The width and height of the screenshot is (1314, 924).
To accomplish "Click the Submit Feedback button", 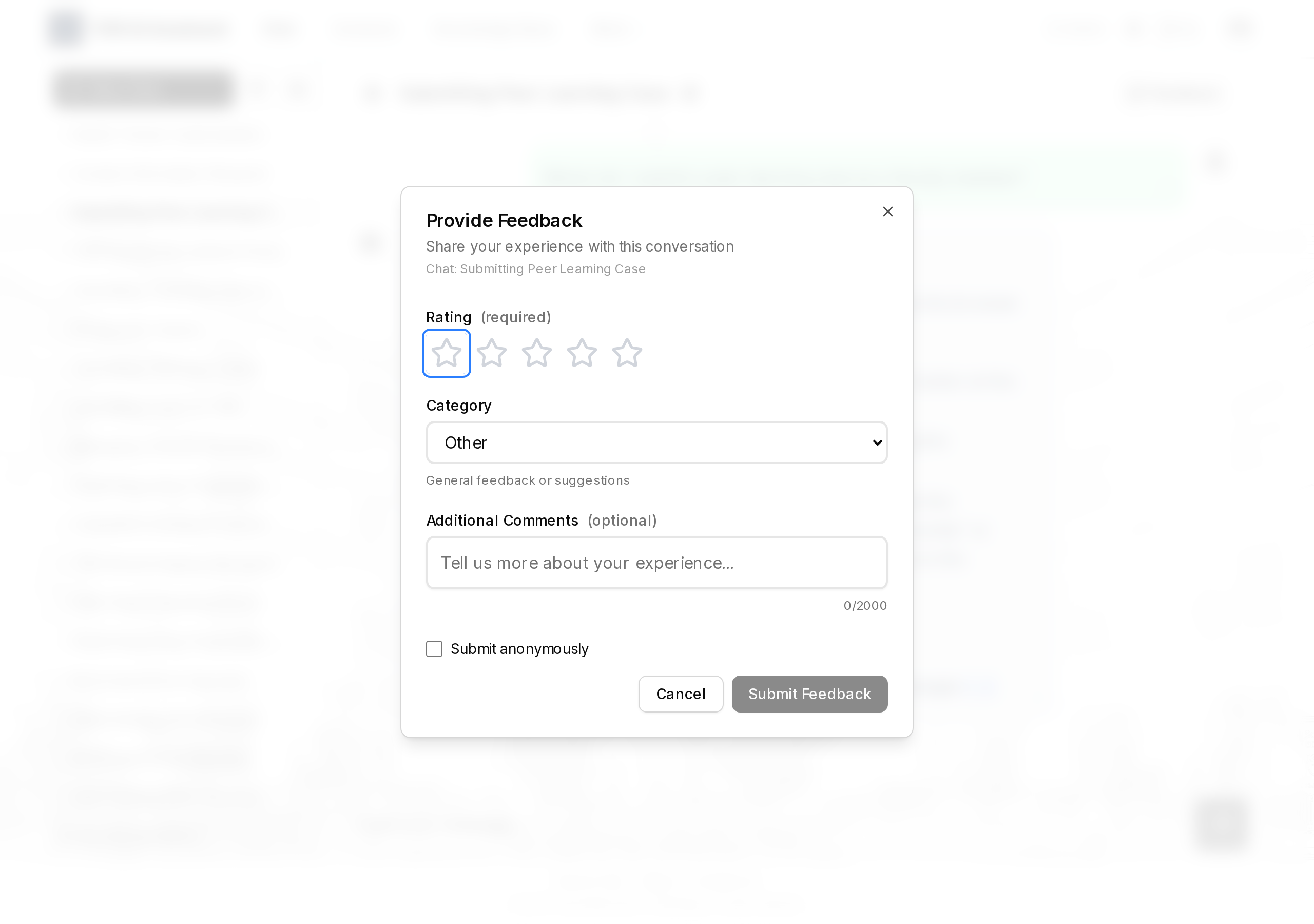I will [809, 694].
